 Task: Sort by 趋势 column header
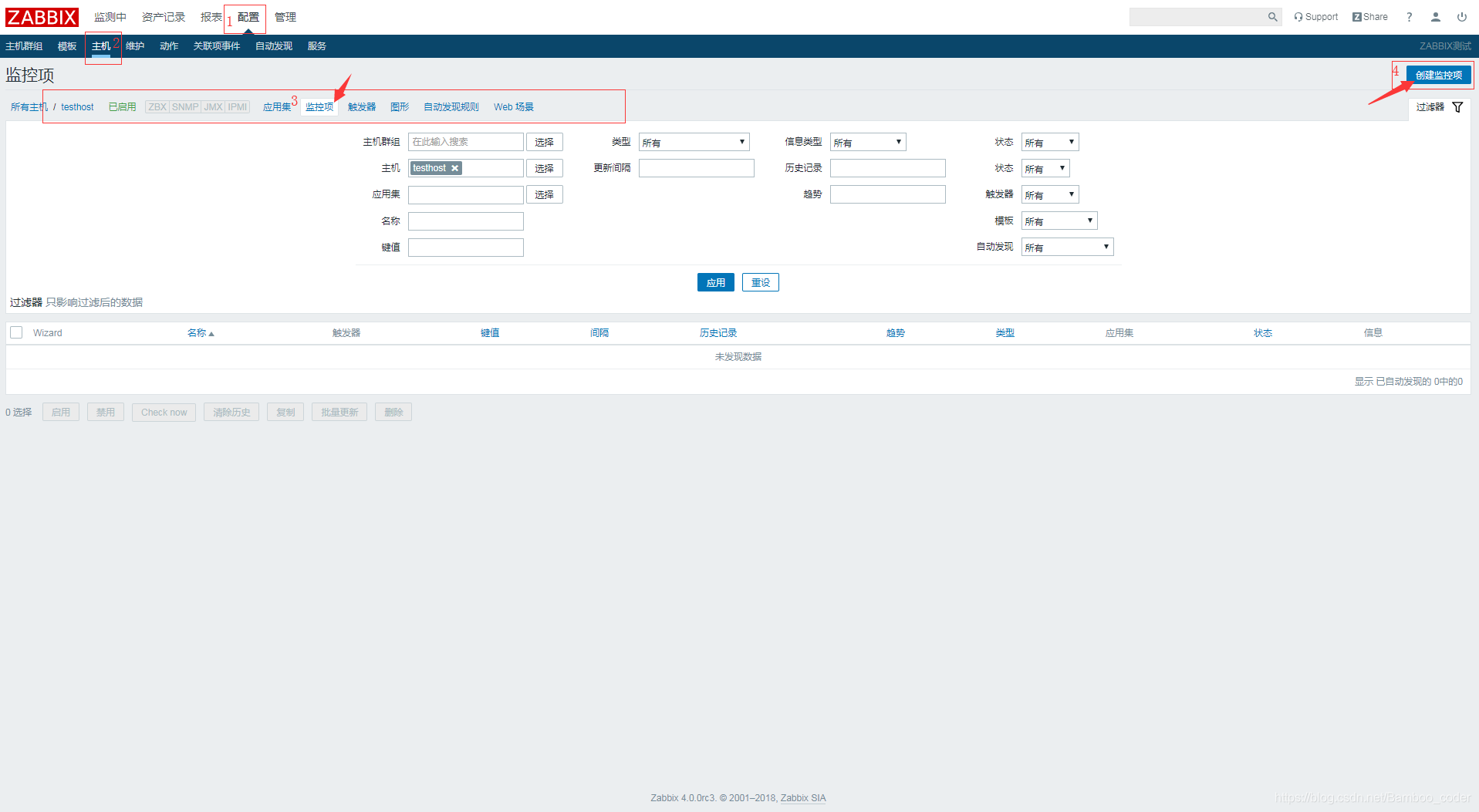point(896,333)
